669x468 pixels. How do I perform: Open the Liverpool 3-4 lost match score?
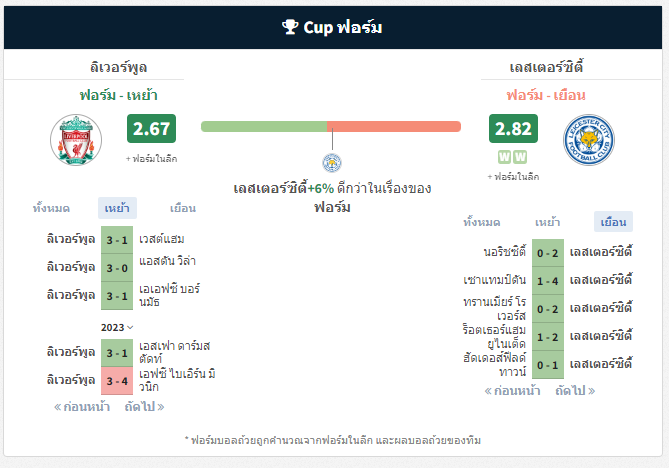coord(117,381)
